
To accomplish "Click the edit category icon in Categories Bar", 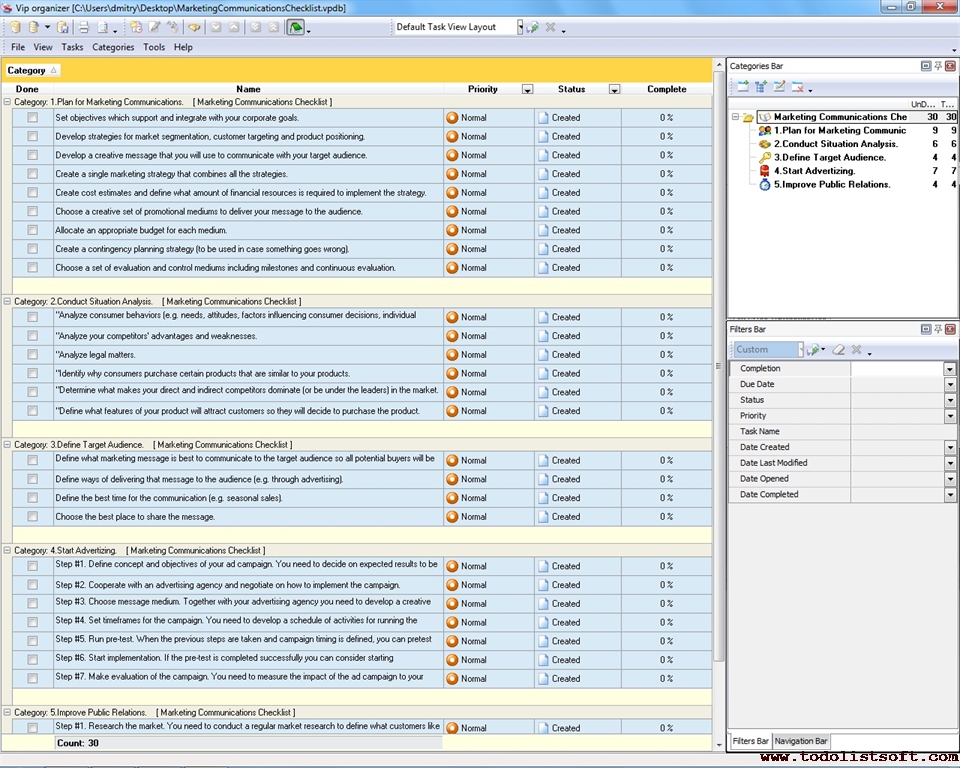I will 779,87.
